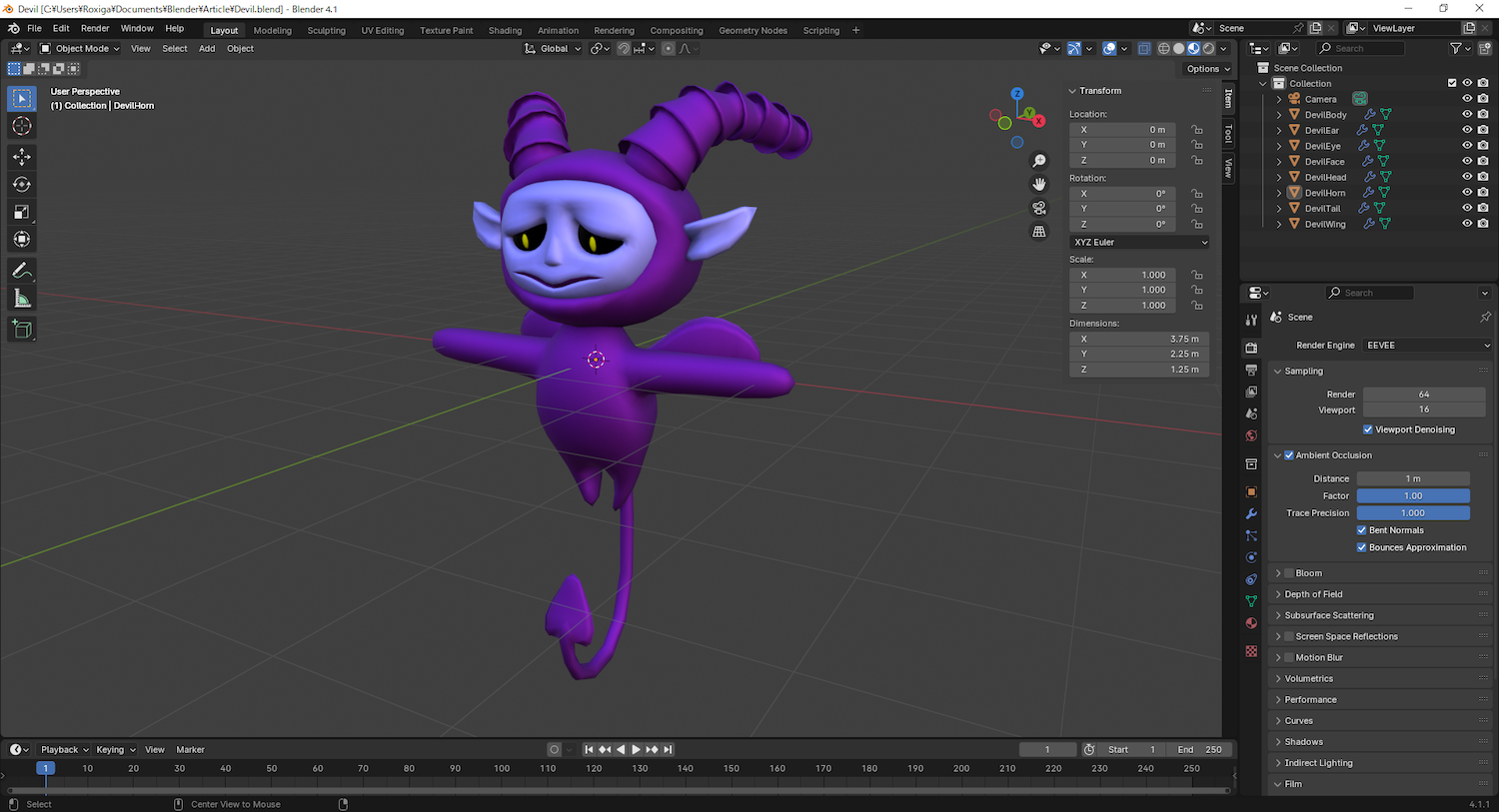Select the Measure tool
Screen dimensions: 1499x812
click(21, 299)
